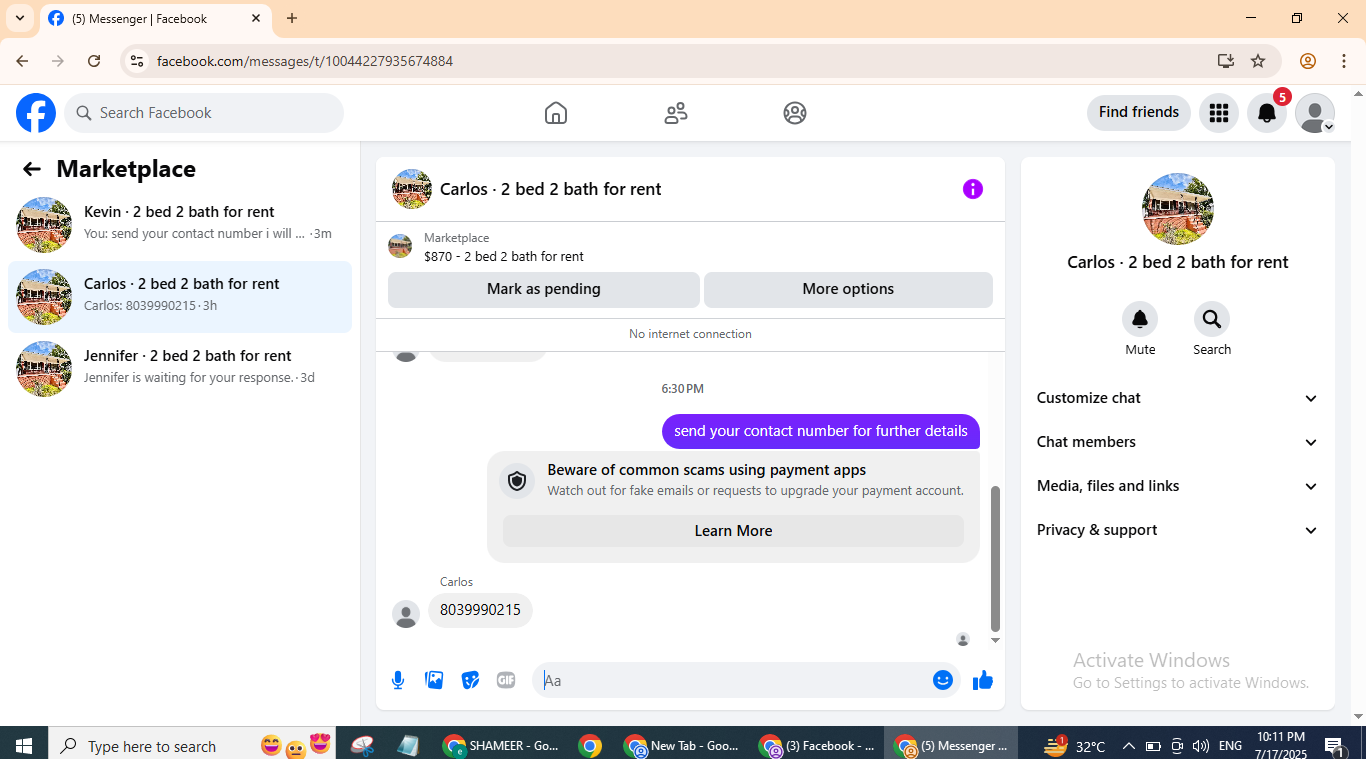Click the Windows taskbar search box
Image resolution: width=1366 pixels, height=759 pixels.
(194, 746)
